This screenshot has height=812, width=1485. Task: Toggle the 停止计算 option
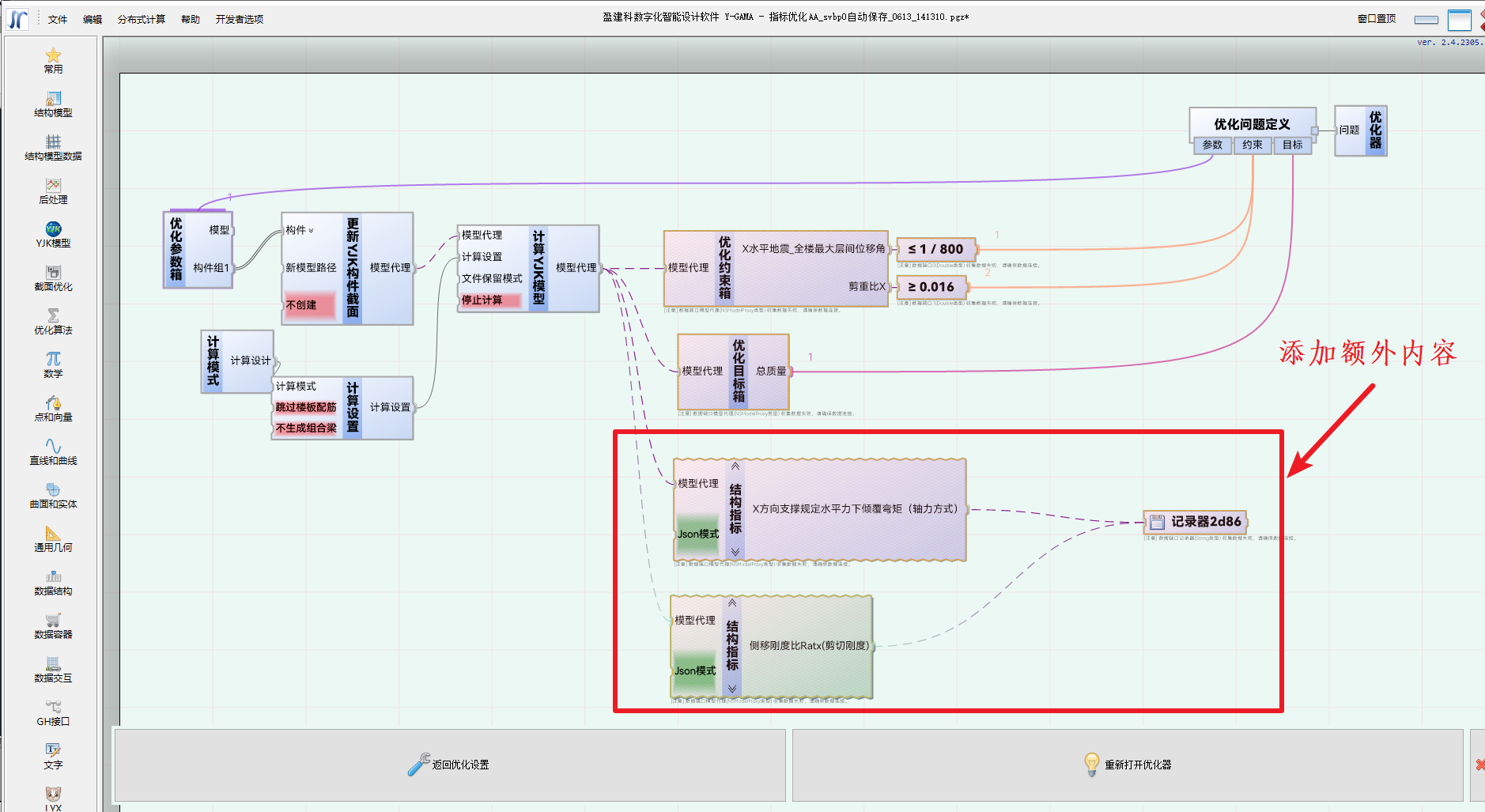[x=490, y=300]
